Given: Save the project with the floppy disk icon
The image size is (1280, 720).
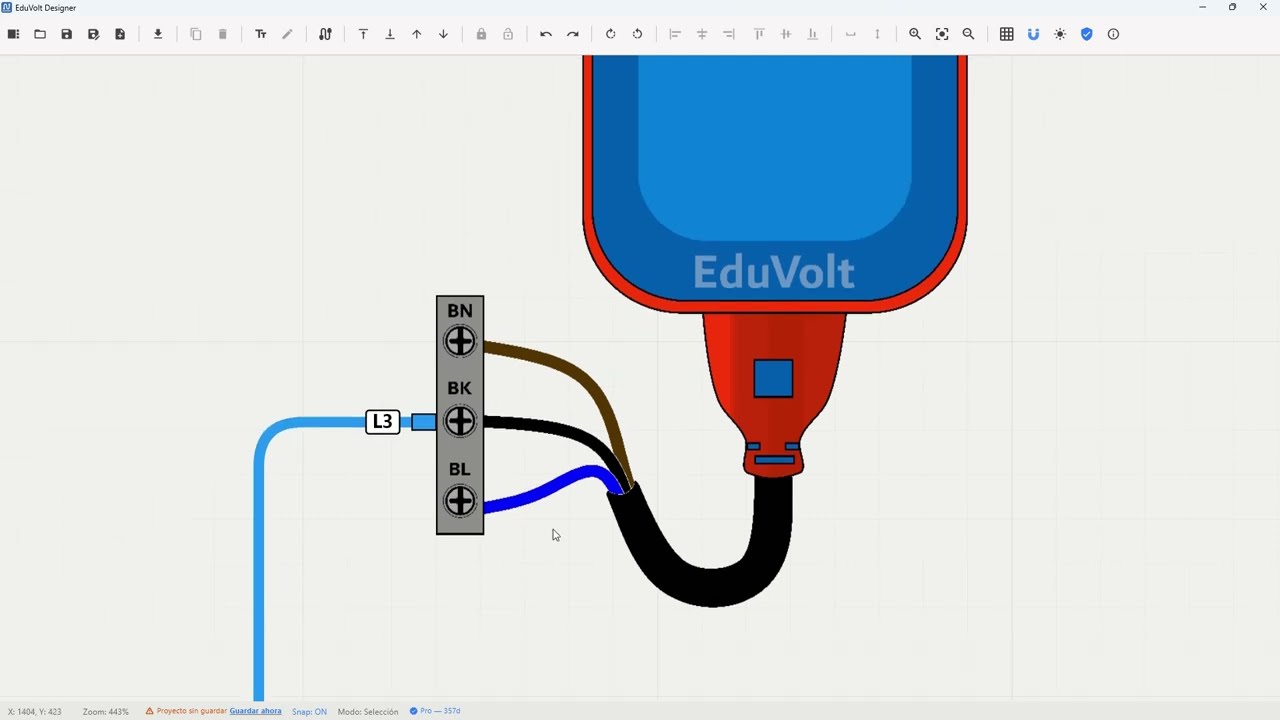Looking at the screenshot, I should 67,34.
